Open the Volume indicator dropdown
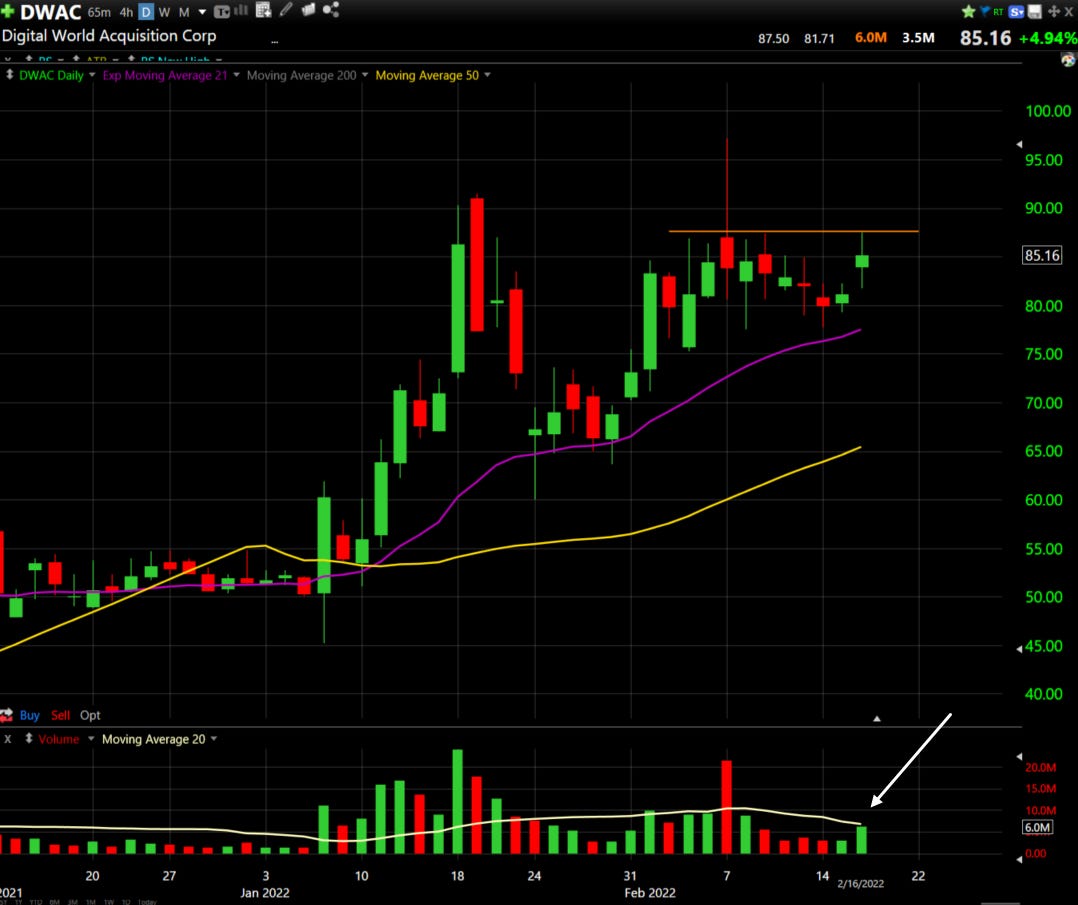Screen dimensions: 1078x905 point(91,739)
